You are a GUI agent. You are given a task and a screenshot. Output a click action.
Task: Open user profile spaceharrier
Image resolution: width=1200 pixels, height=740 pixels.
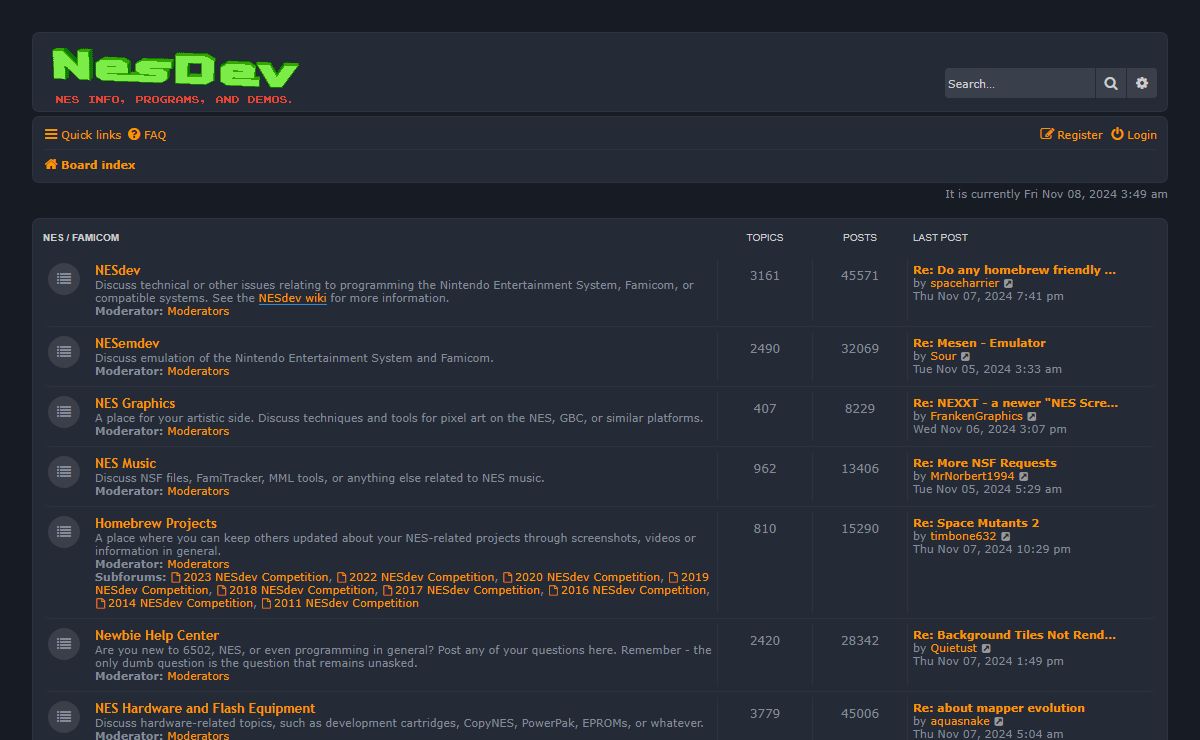coord(964,284)
